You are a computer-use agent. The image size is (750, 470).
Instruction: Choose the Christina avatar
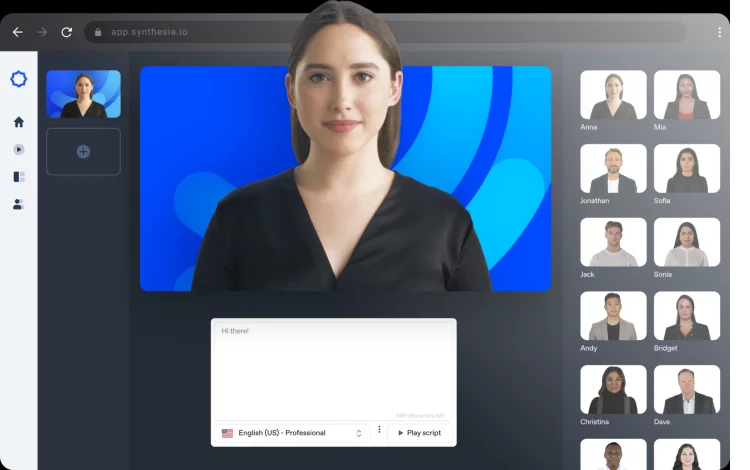(x=613, y=389)
